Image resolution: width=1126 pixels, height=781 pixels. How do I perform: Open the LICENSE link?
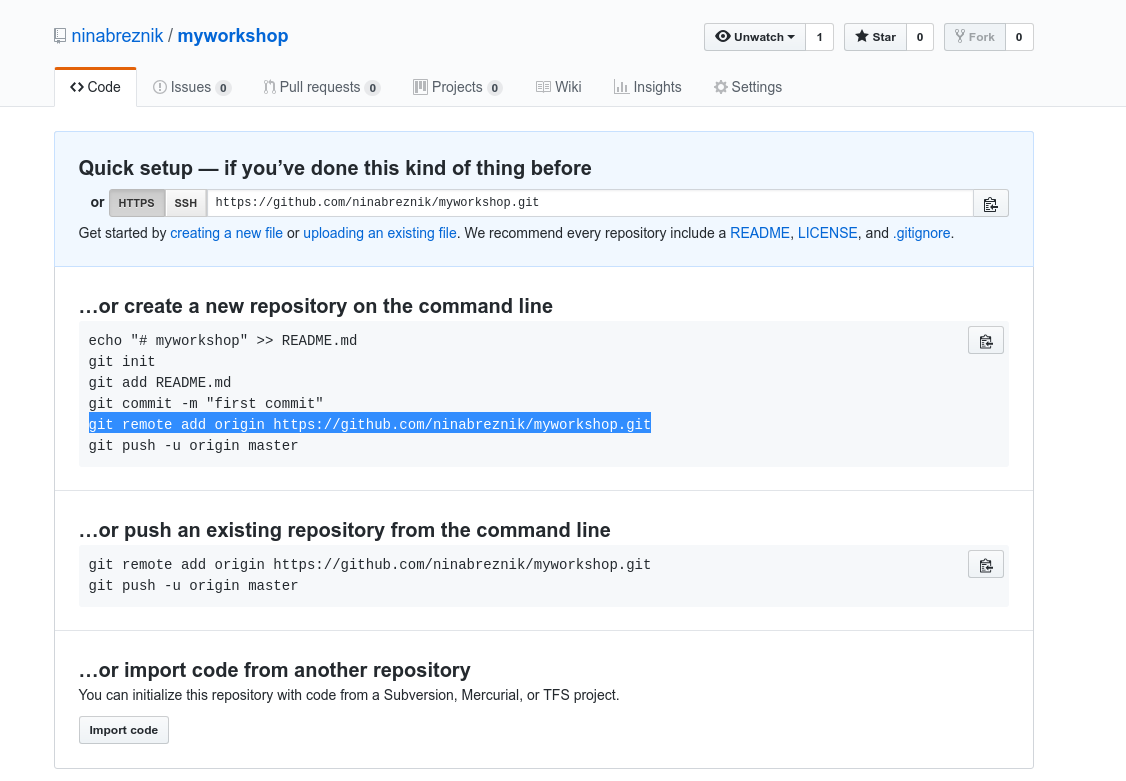[827, 233]
